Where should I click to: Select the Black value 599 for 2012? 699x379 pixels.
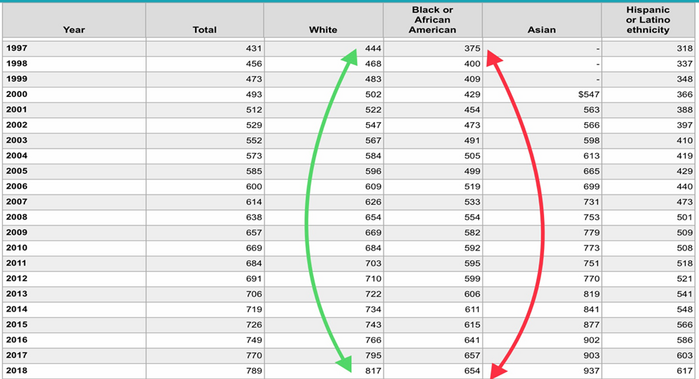472,279
